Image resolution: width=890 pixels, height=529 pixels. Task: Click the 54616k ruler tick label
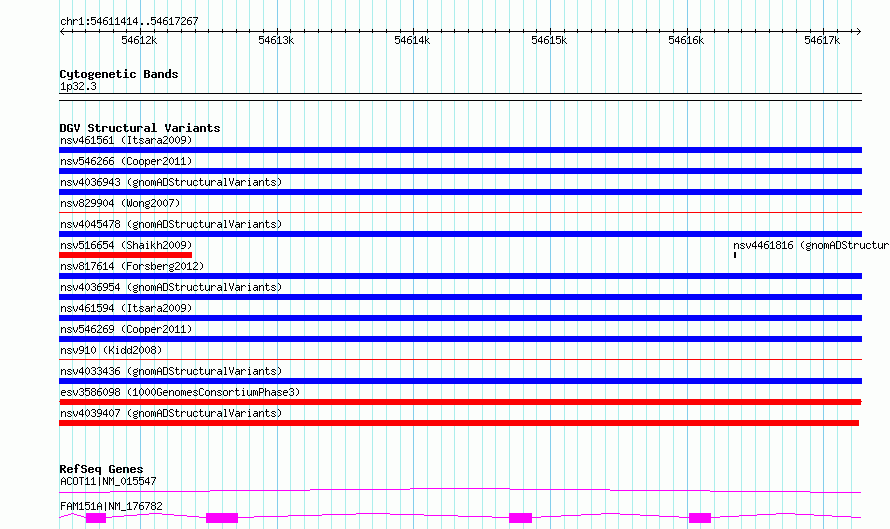686,40
